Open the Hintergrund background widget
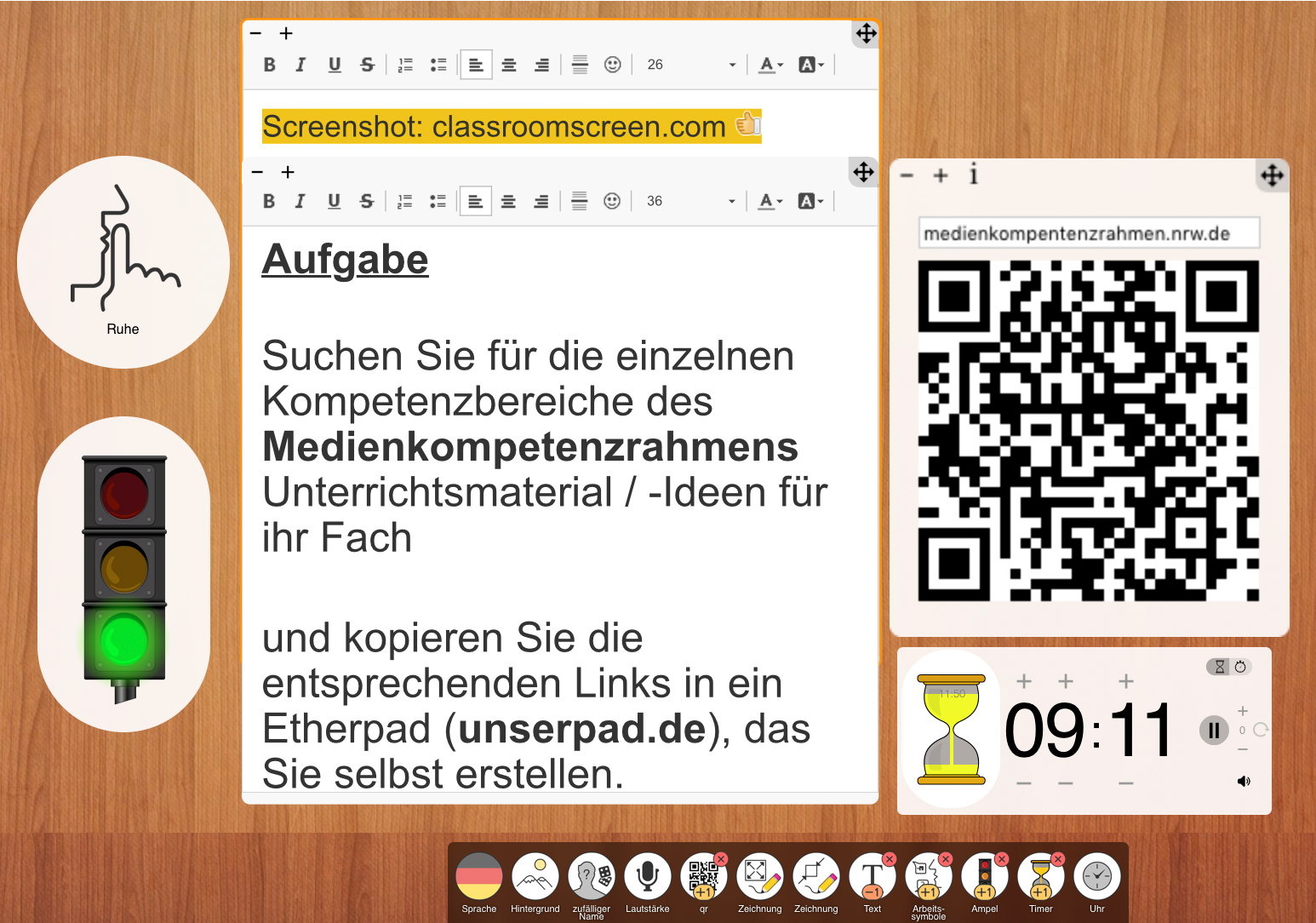This screenshot has height=923, width=1316. tap(535, 876)
